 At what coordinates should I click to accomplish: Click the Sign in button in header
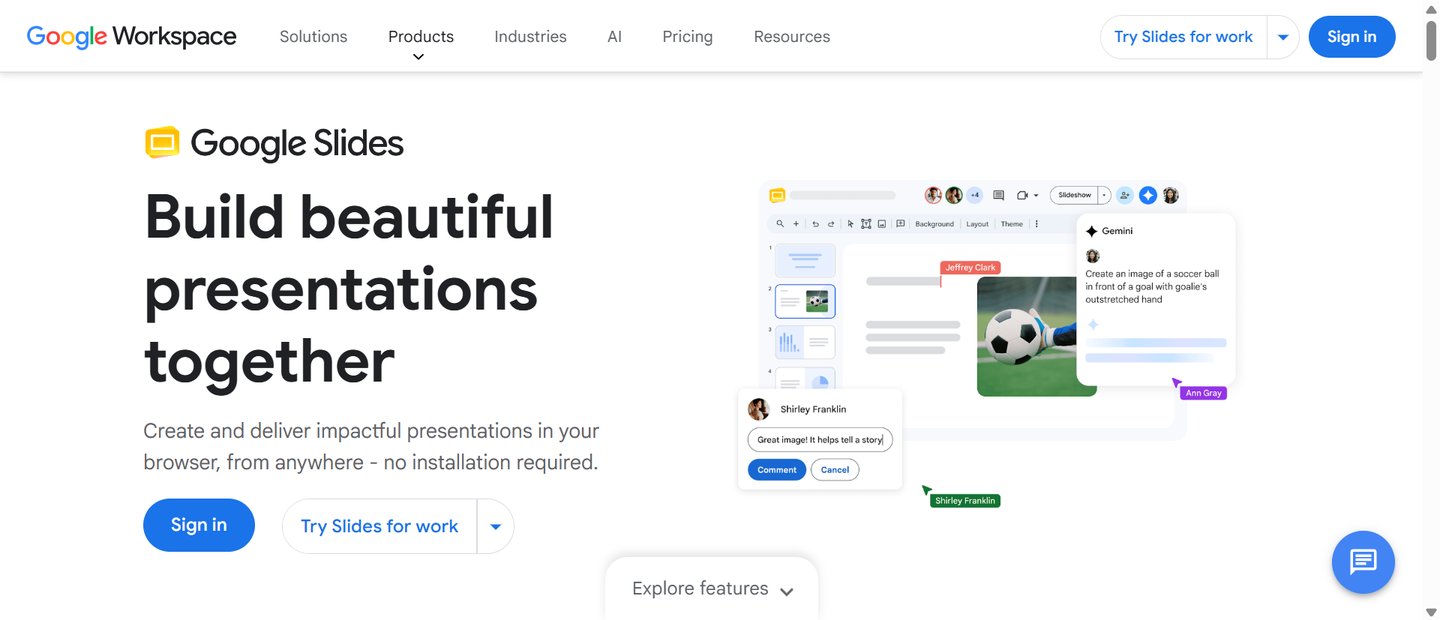[1351, 37]
